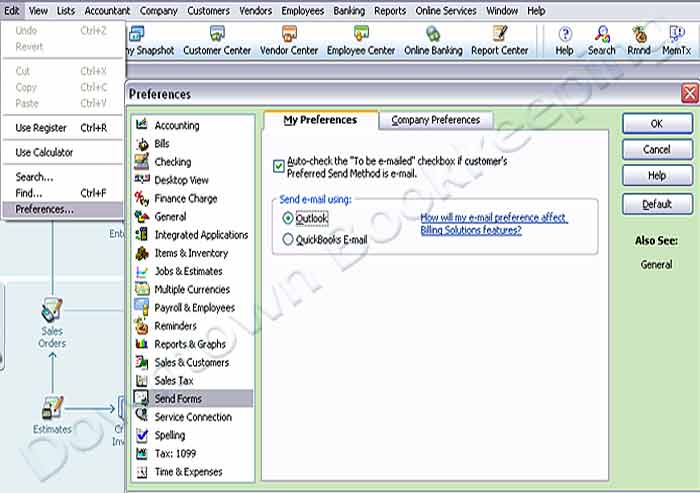The image size is (700, 493).
Task: Select General in the preferences list
Action: pos(193,216)
